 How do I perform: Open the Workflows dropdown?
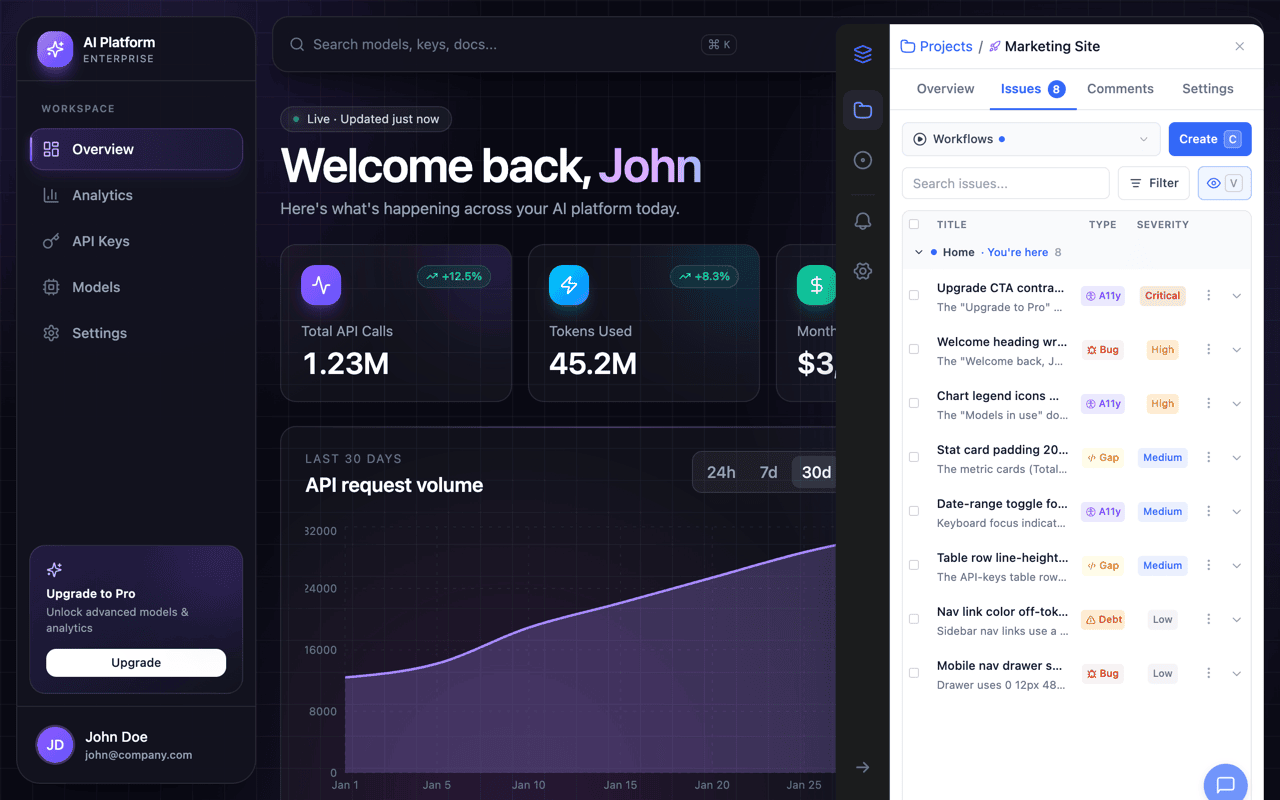click(1031, 139)
